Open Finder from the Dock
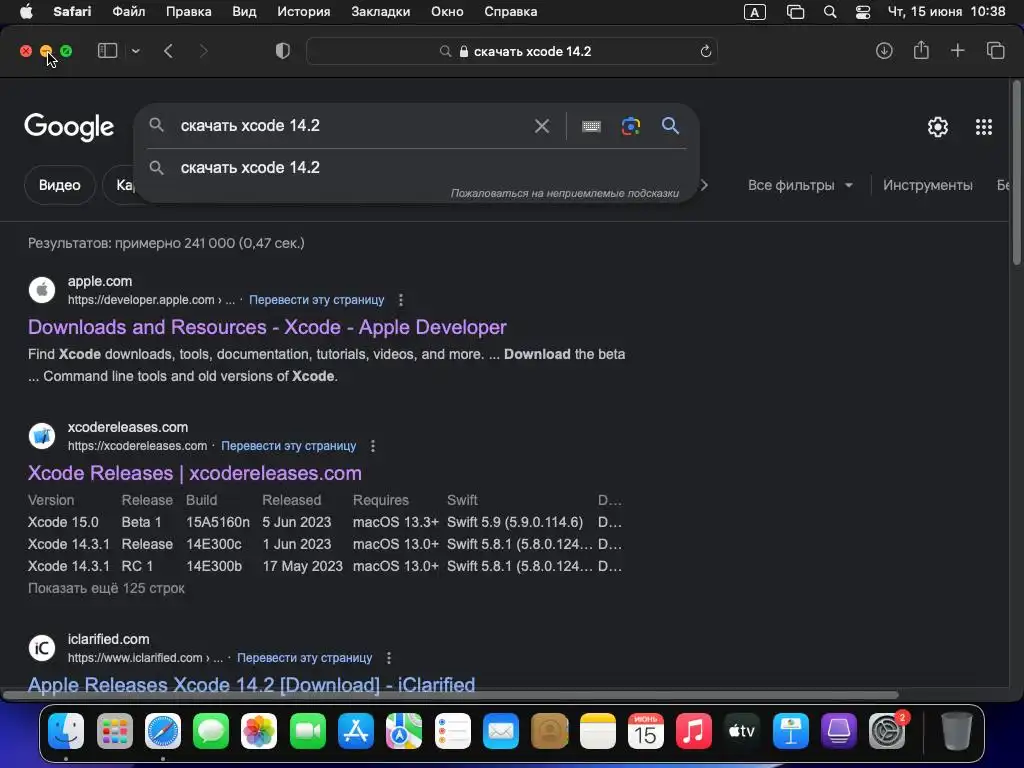This screenshot has height=768, width=1024. tap(66, 731)
